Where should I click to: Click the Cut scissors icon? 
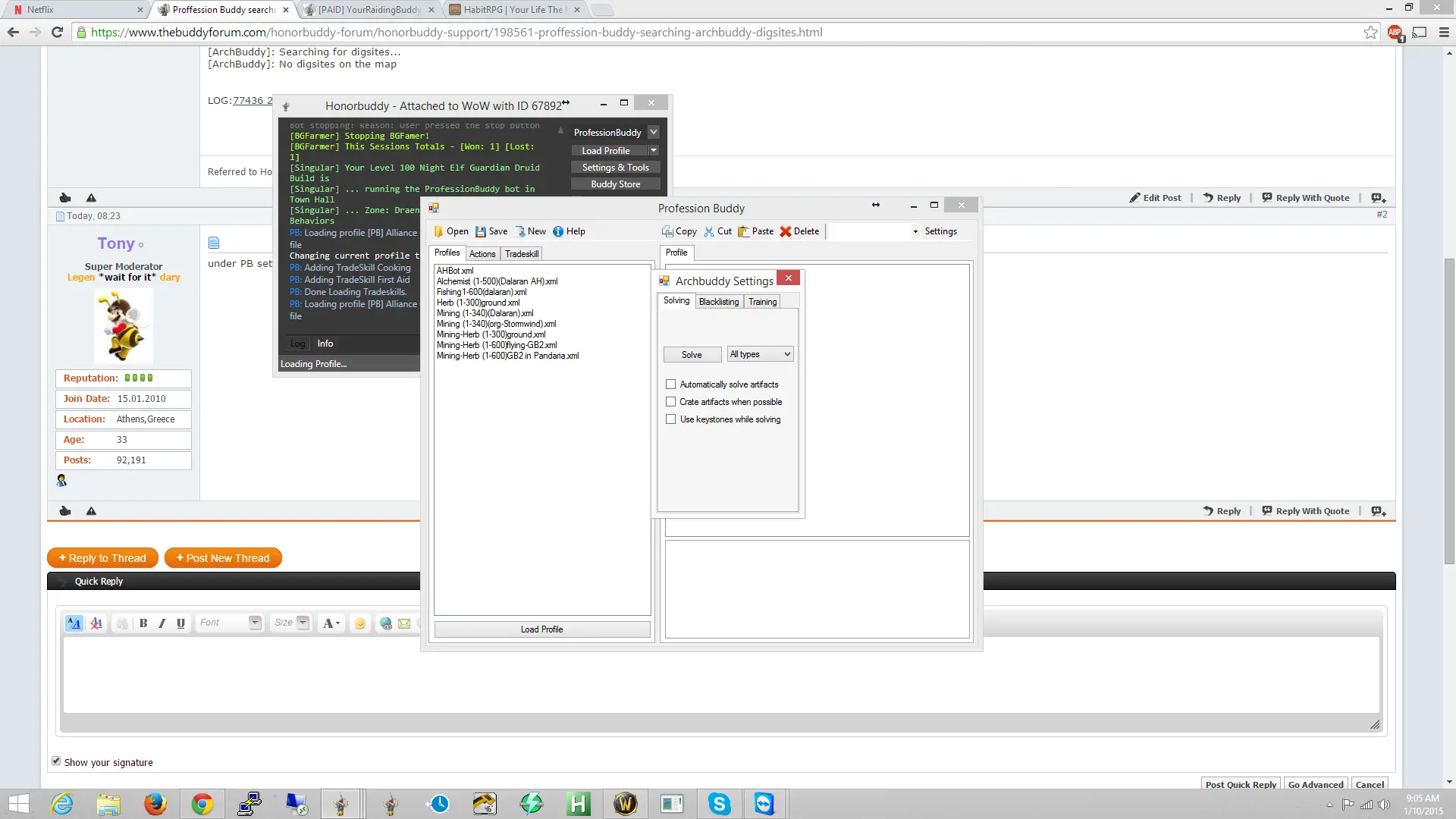pyautogui.click(x=709, y=231)
